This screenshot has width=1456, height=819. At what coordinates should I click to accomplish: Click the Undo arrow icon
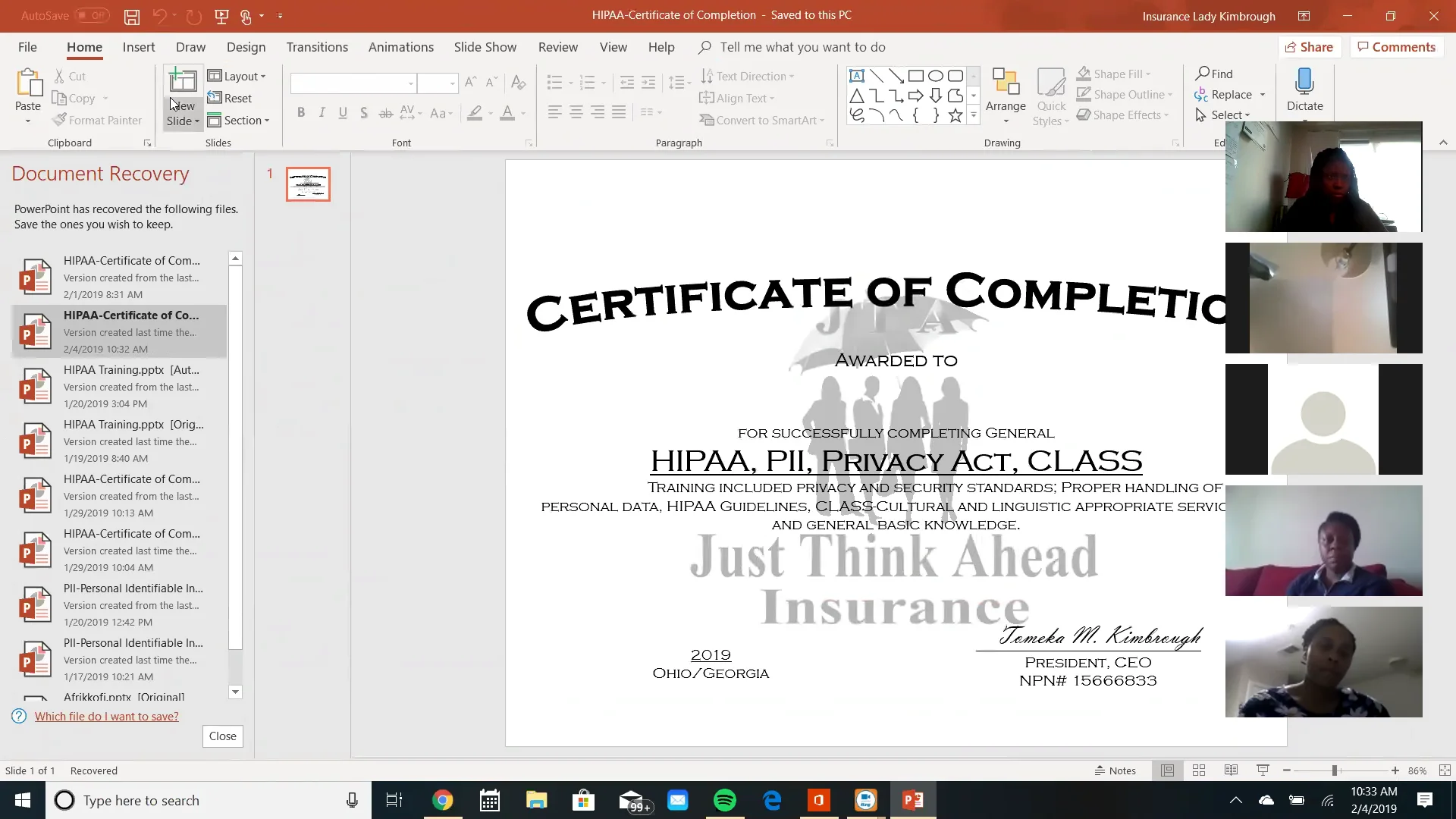coord(159,16)
